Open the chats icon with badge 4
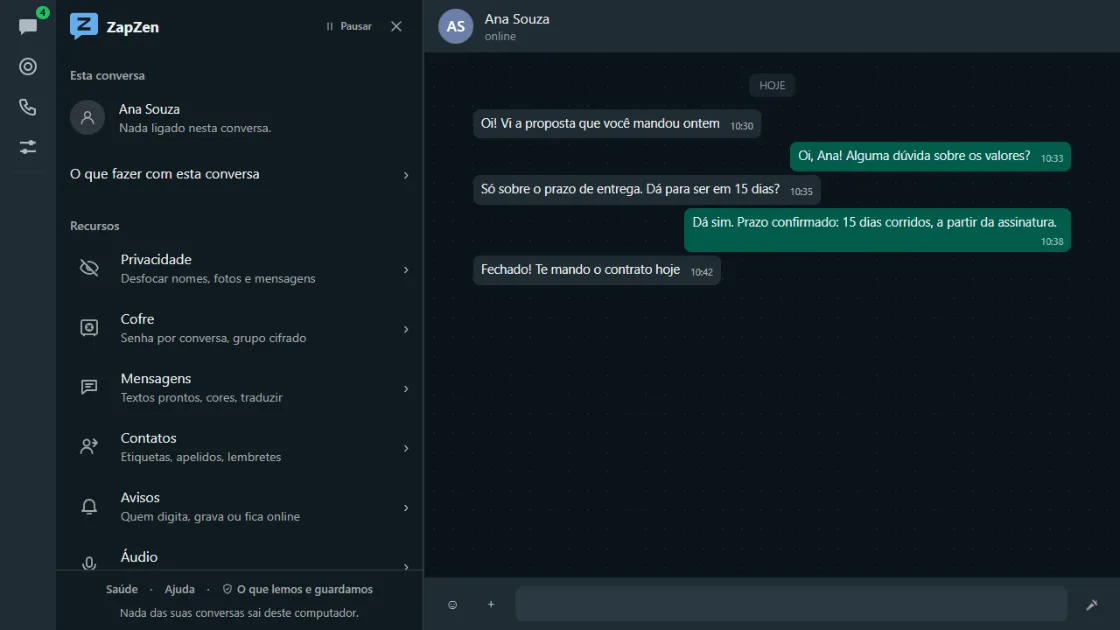This screenshot has width=1120, height=630. 28,26
